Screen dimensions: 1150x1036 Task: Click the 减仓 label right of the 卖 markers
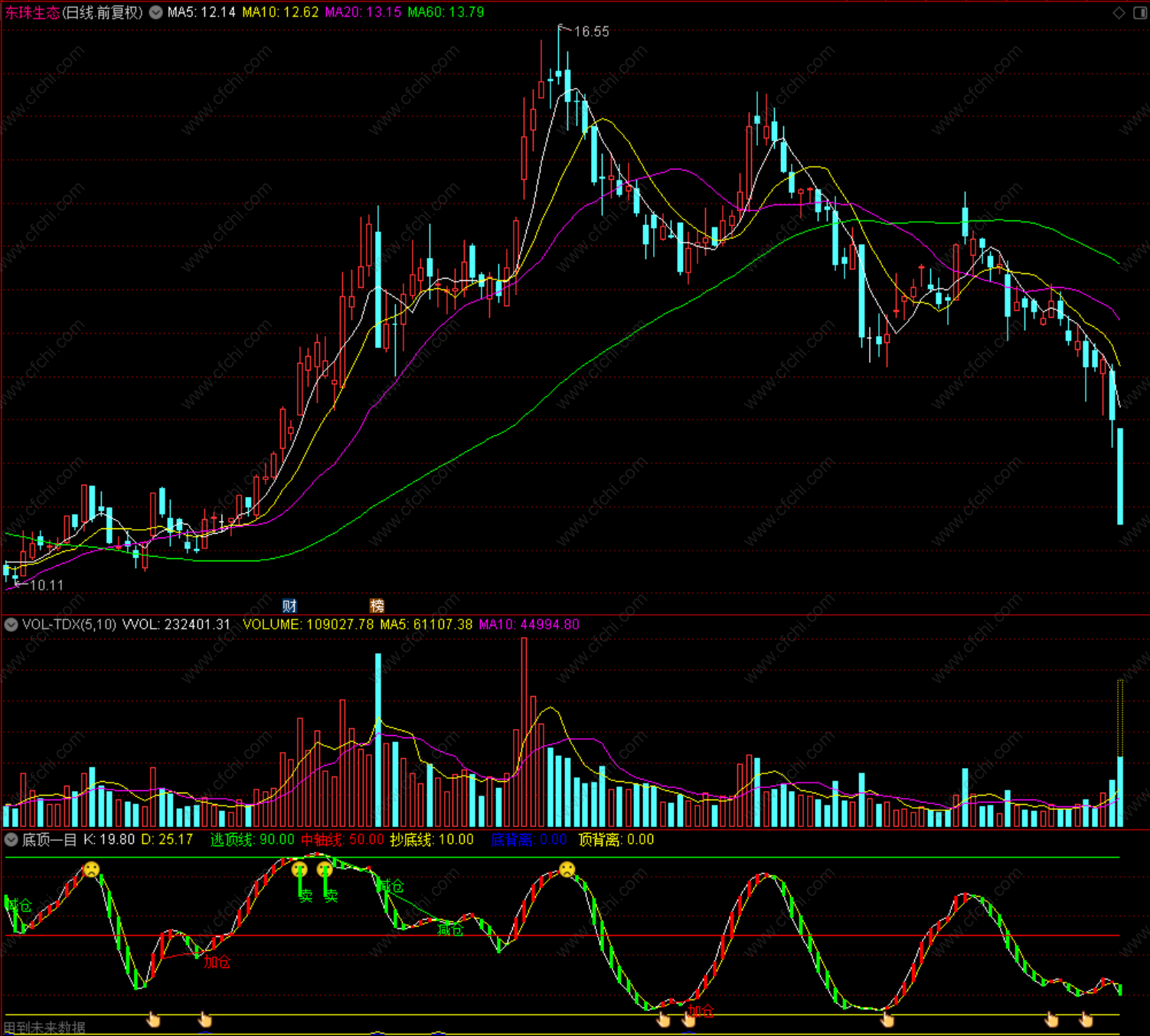coord(390,887)
